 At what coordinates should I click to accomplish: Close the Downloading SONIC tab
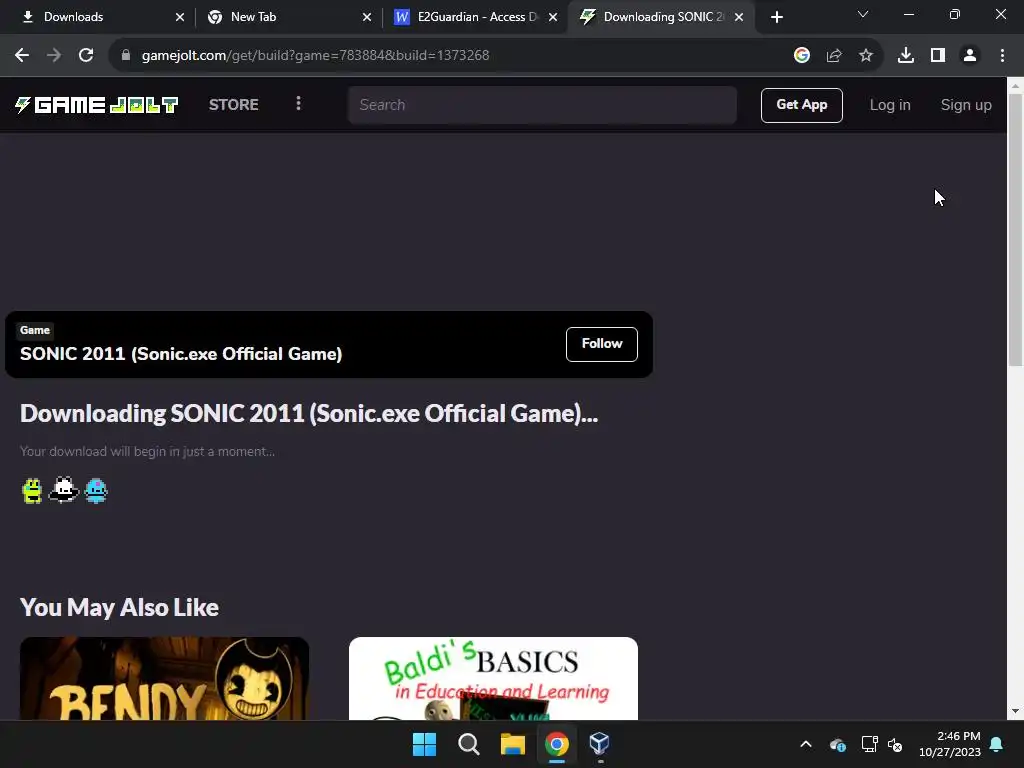(x=739, y=17)
